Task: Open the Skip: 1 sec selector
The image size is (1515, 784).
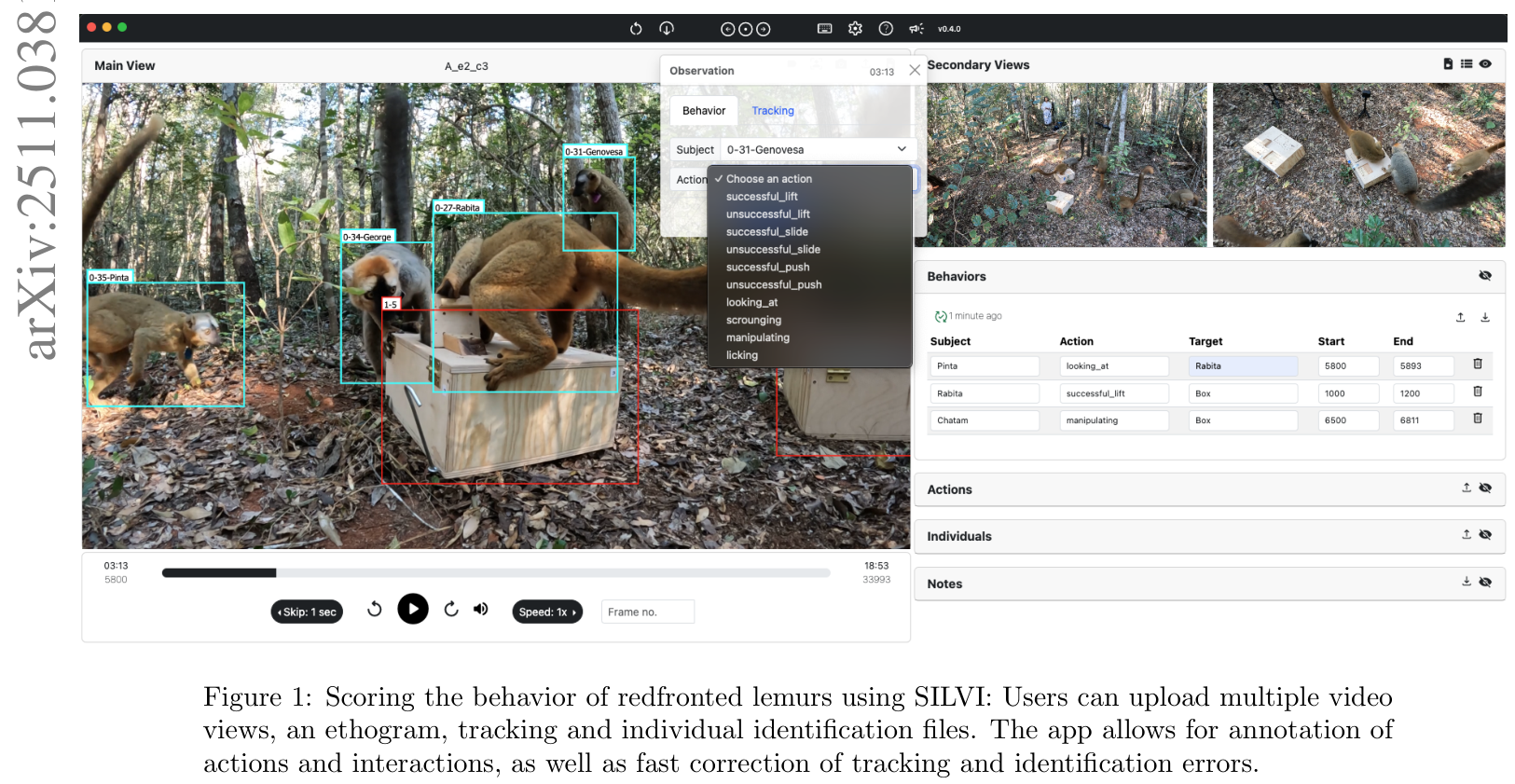Action: (308, 612)
